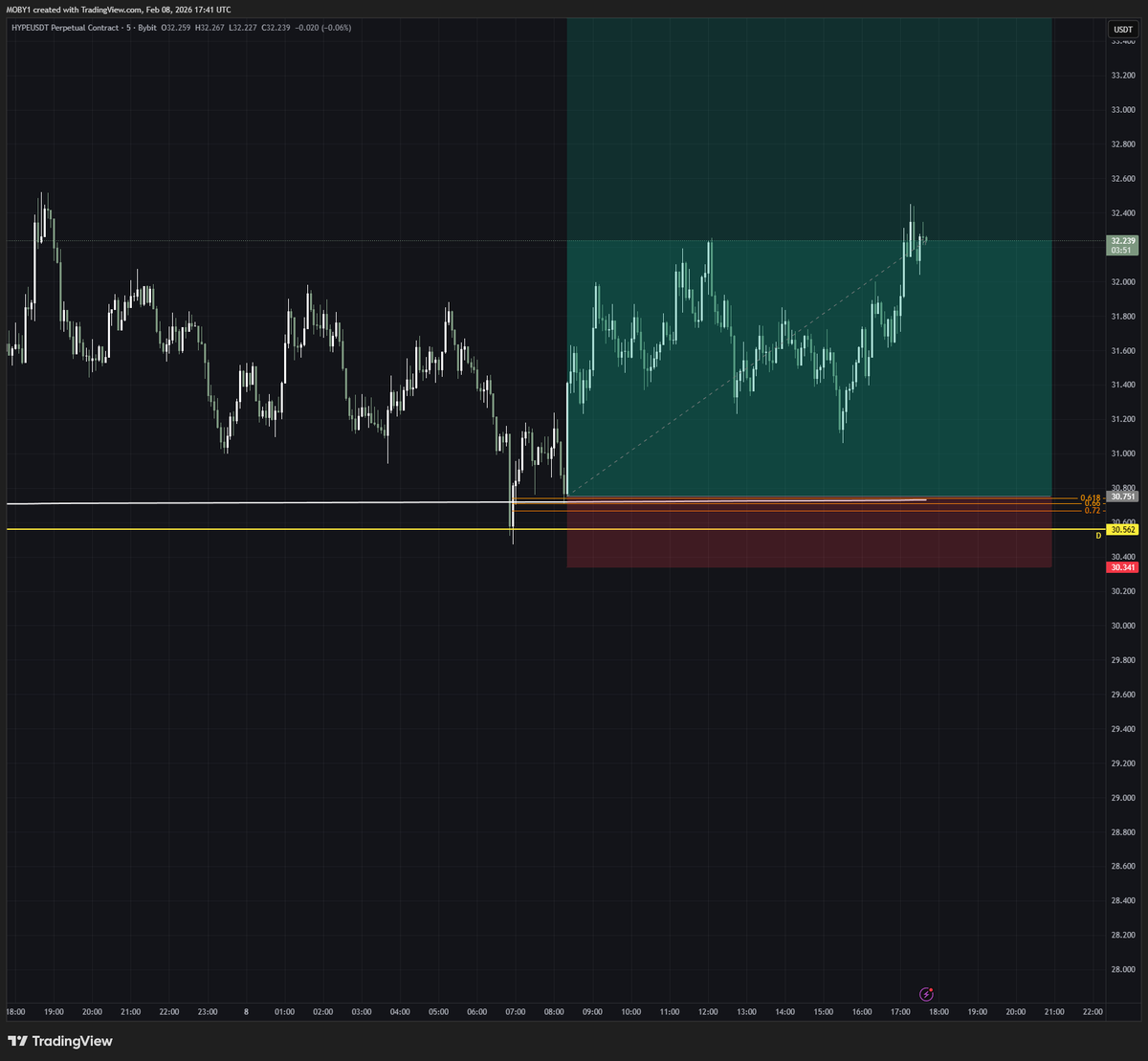Click the 17:00 time axis label
The image size is (1148, 1061).
click(x=900, y=1011)
